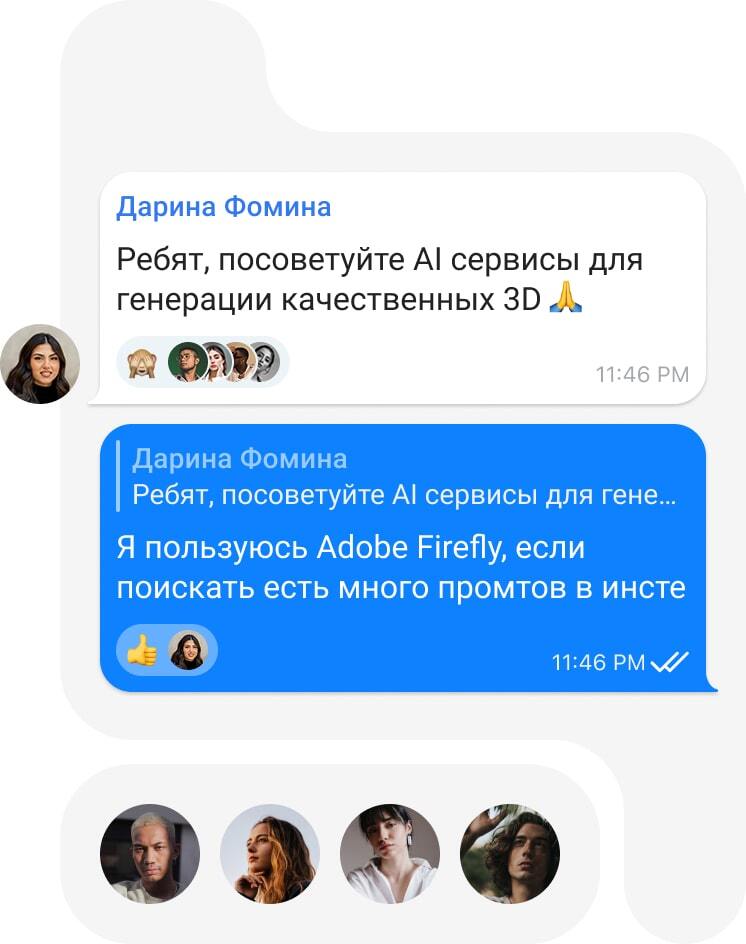Toggle the thumbs up reaction pill
The width and height of the screenshot is (746, 944).
click(x=167, y=650)
